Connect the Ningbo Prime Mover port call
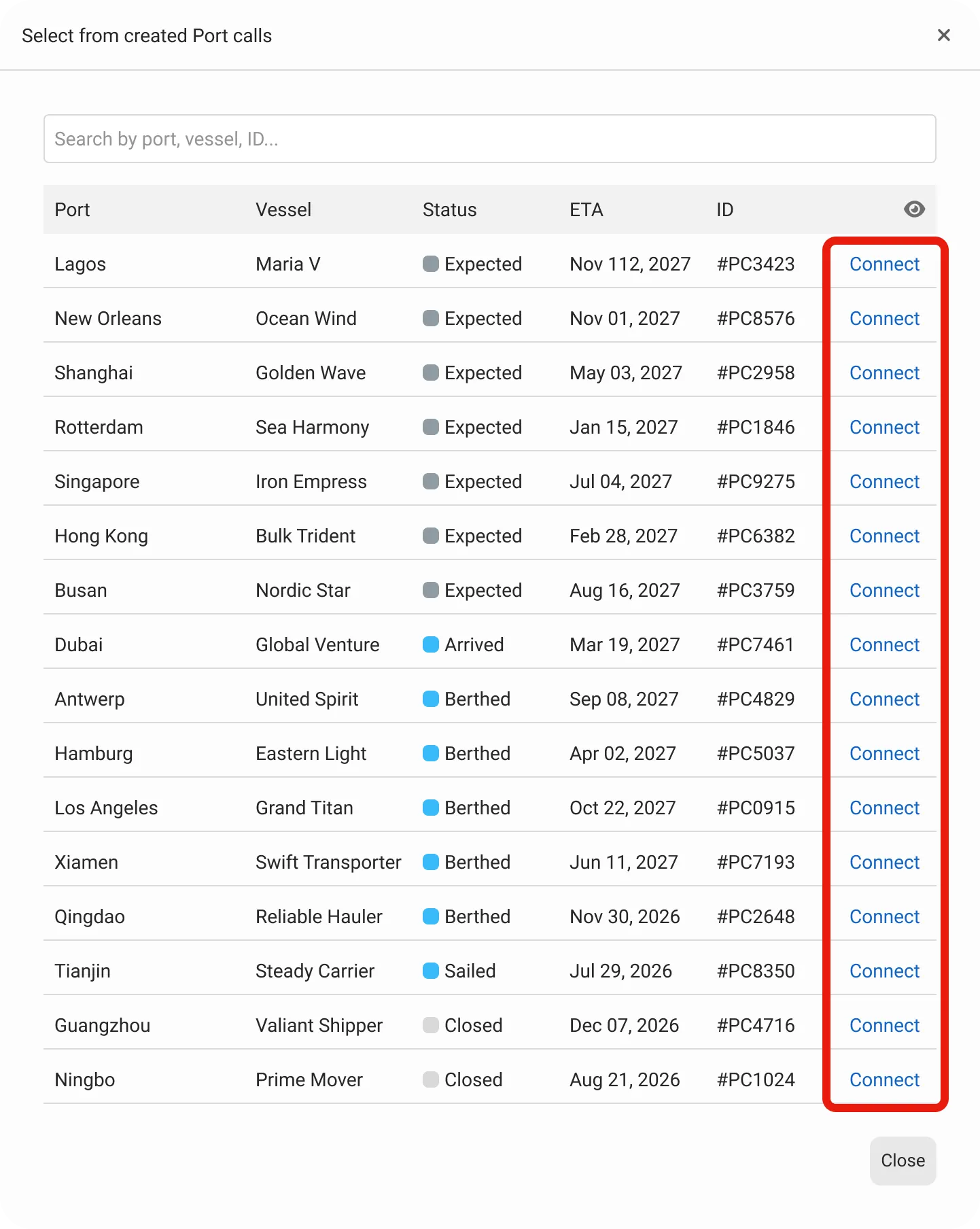980x1229 pixels. point(884,1079)
